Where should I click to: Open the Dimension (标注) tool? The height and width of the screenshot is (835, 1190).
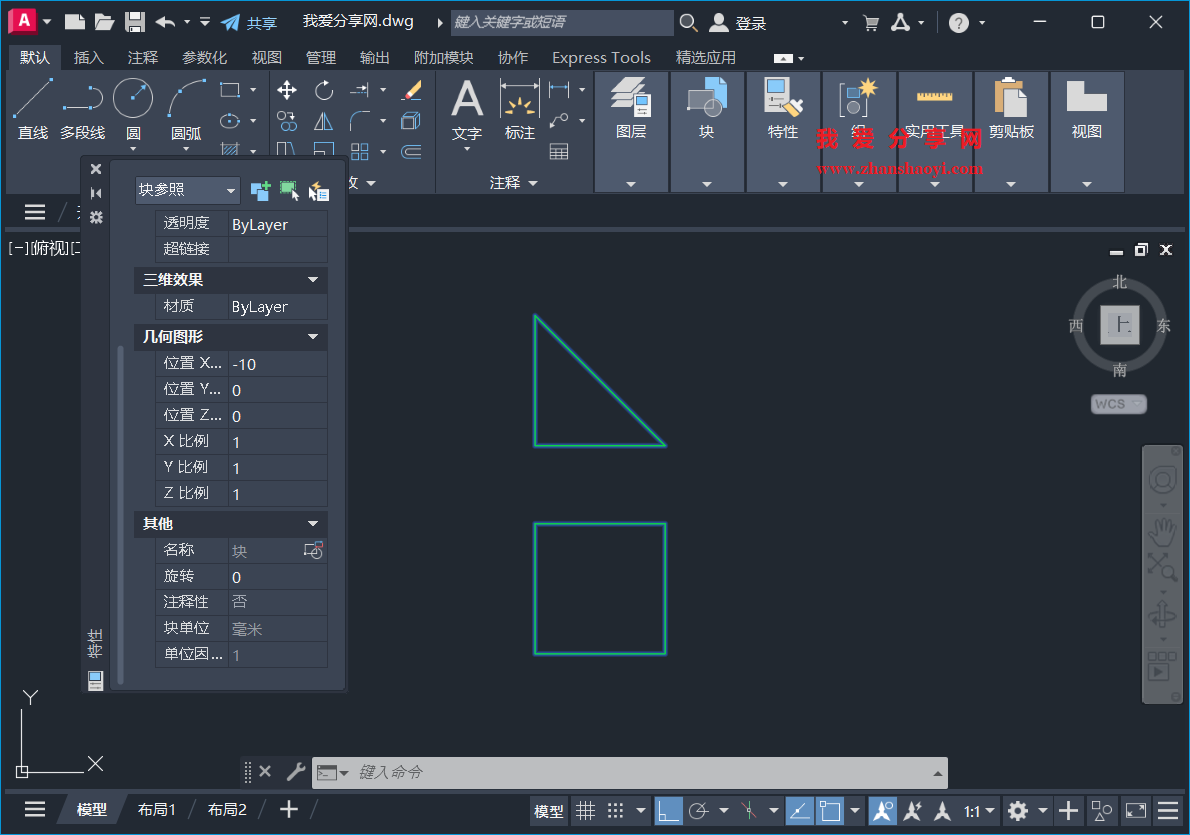tap(520, 110)
